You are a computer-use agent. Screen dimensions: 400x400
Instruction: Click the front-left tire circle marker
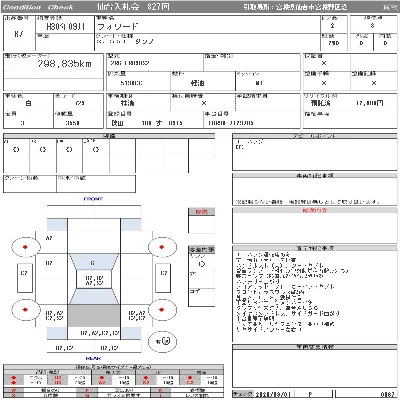point(26,247)
